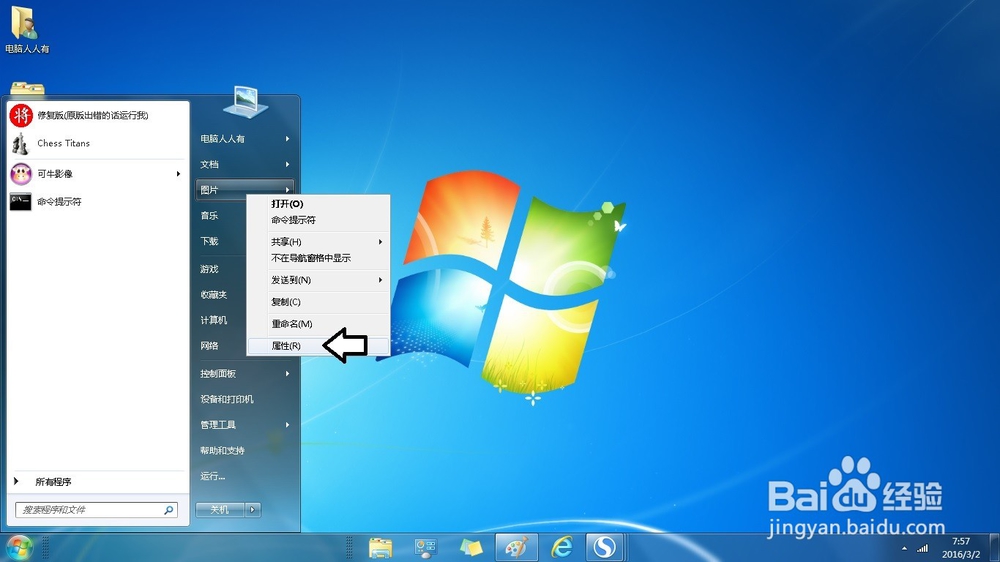Expand the 文档 submenu arrow
The width and height of the screenshot is (1000, 562).
tap(288, 164)
